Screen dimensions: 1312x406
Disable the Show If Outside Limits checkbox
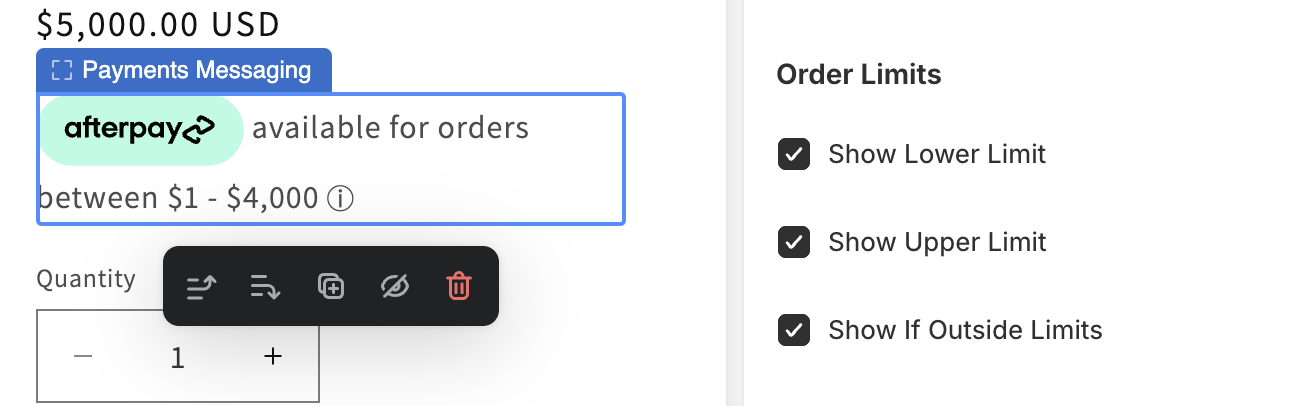click(x=793, y=330)
